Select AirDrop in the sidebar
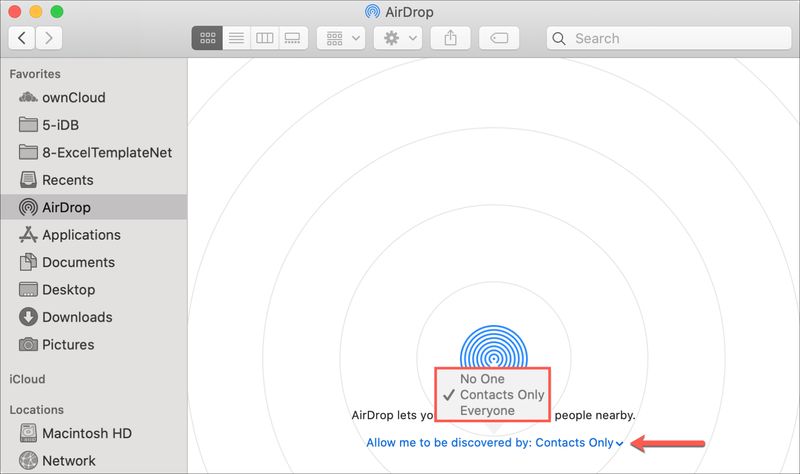Screen dimensions: 800x474 [x=94, y=207]
